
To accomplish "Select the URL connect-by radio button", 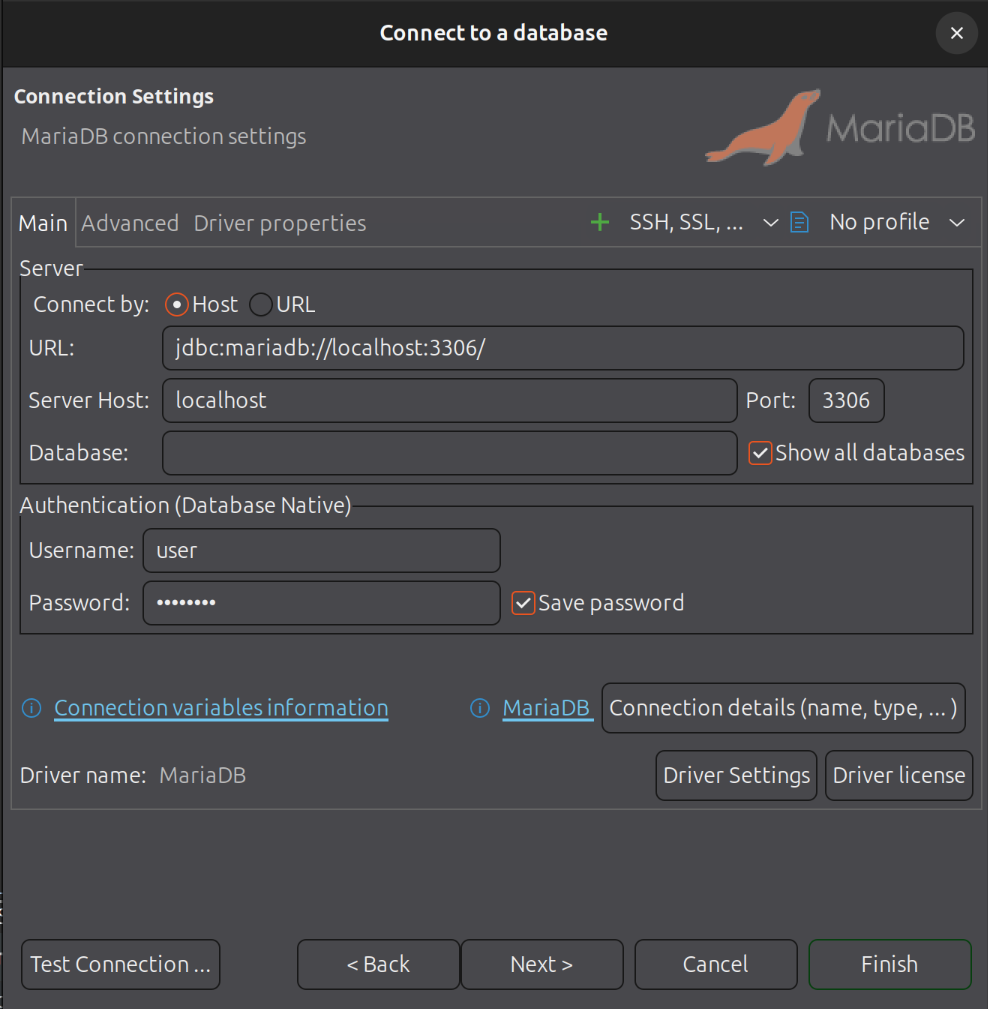I will (260, 305).
